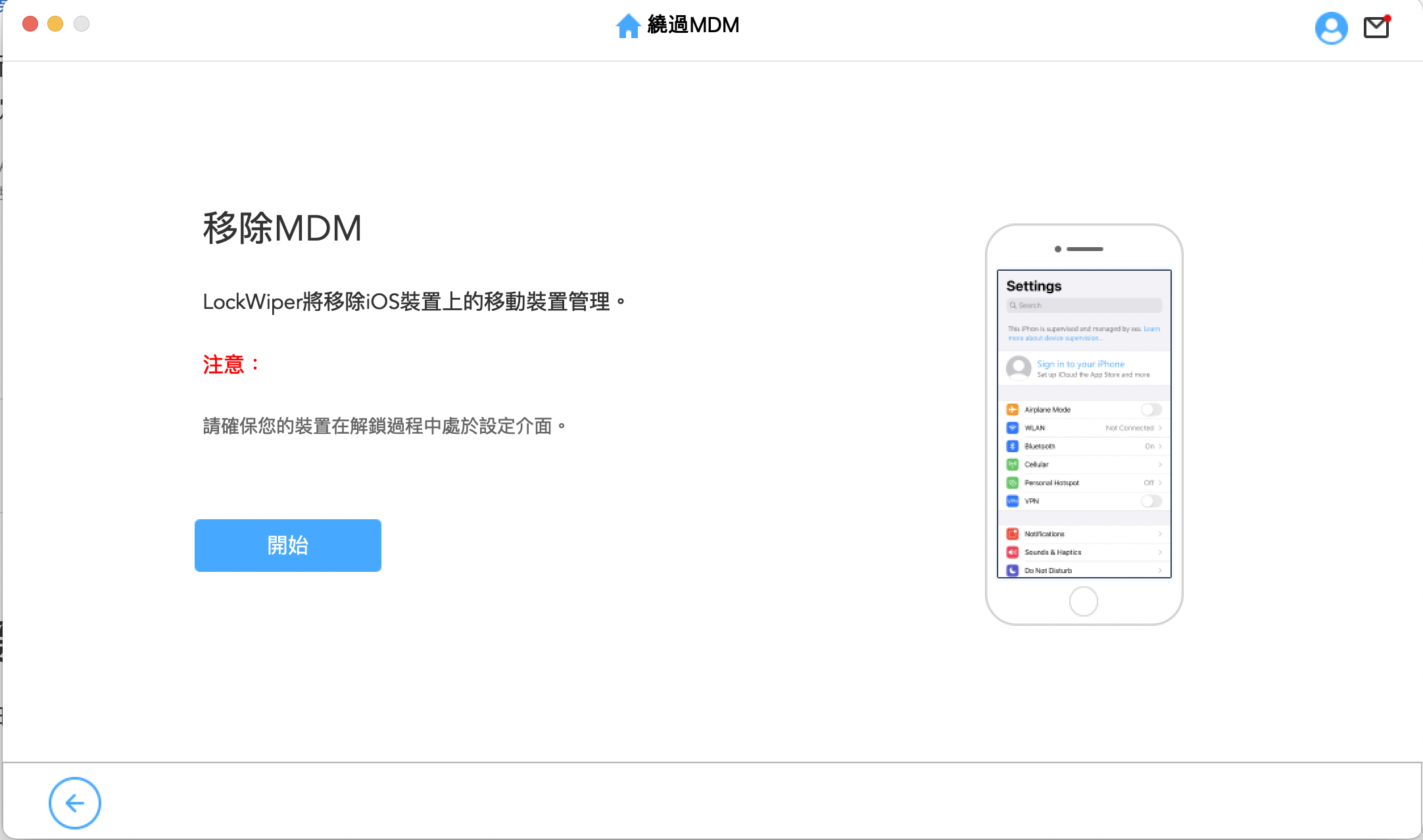Toggle the Airplane Mode switch
This screenshot has height=840, width=1423.
[x=1151, y=409]
